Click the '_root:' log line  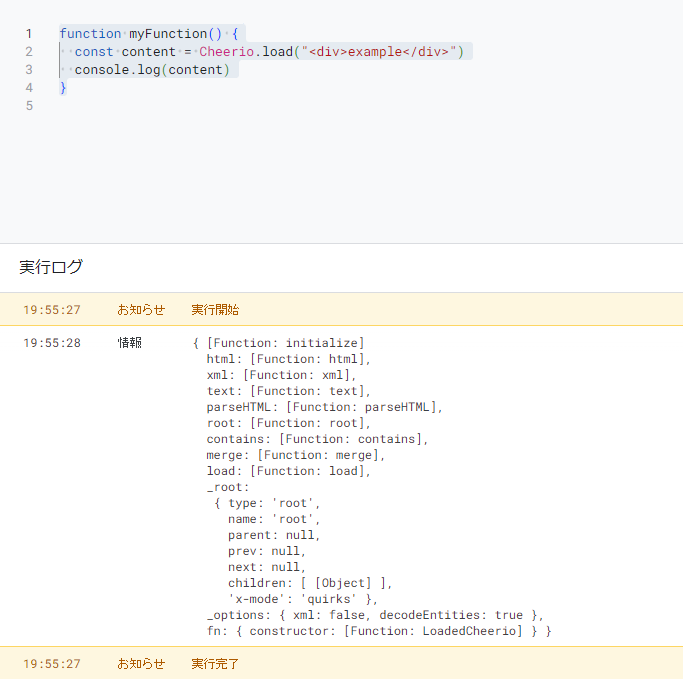[x=228, y=487]
